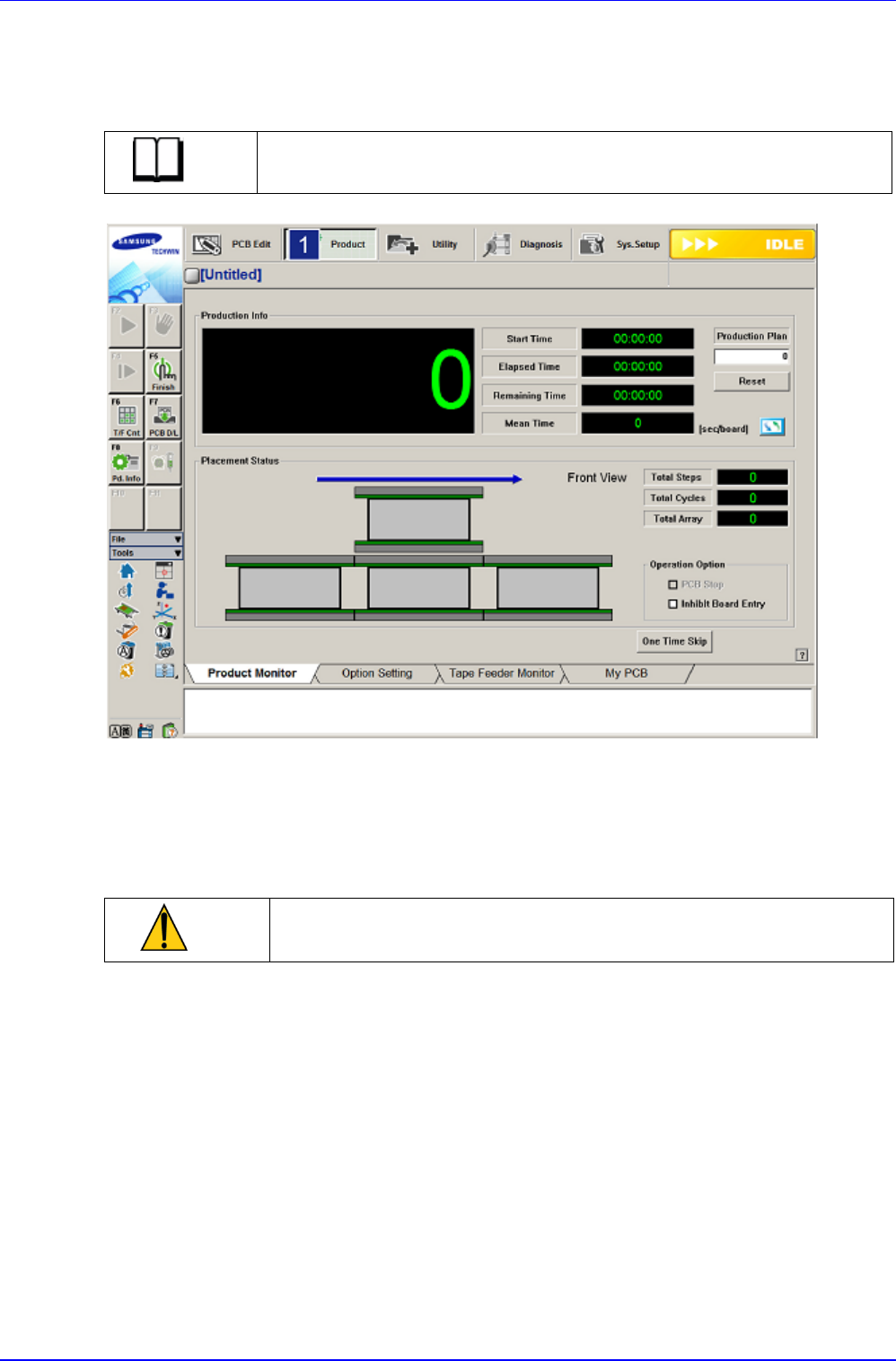Viewport: 896px width, 1361px height.
Task: Click the Remaining Time label
Action: pos(530,395)
